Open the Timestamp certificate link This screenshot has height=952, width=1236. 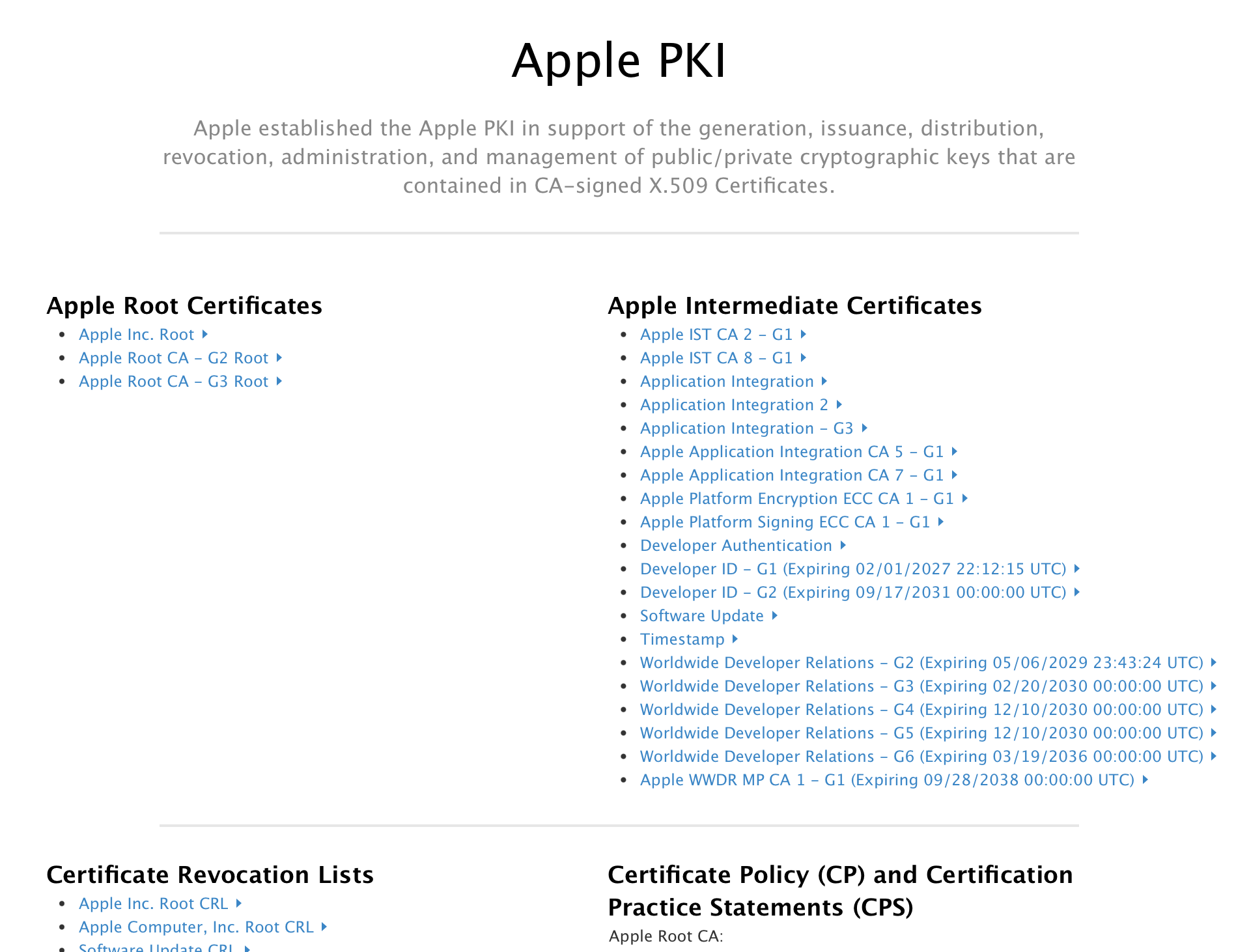pos(689,639)
